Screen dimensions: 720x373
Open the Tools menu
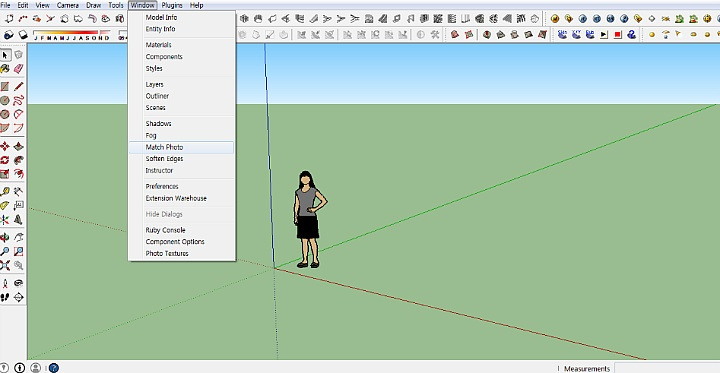(116, 6)
